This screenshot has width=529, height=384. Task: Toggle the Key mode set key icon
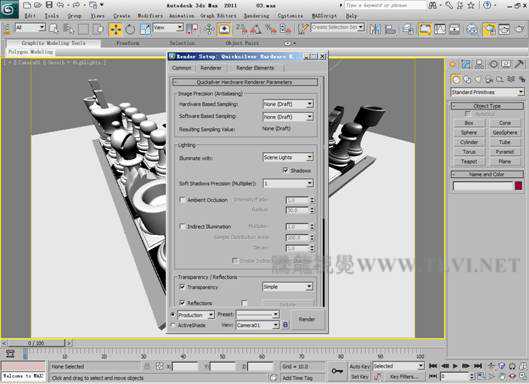tap(337, 371)
